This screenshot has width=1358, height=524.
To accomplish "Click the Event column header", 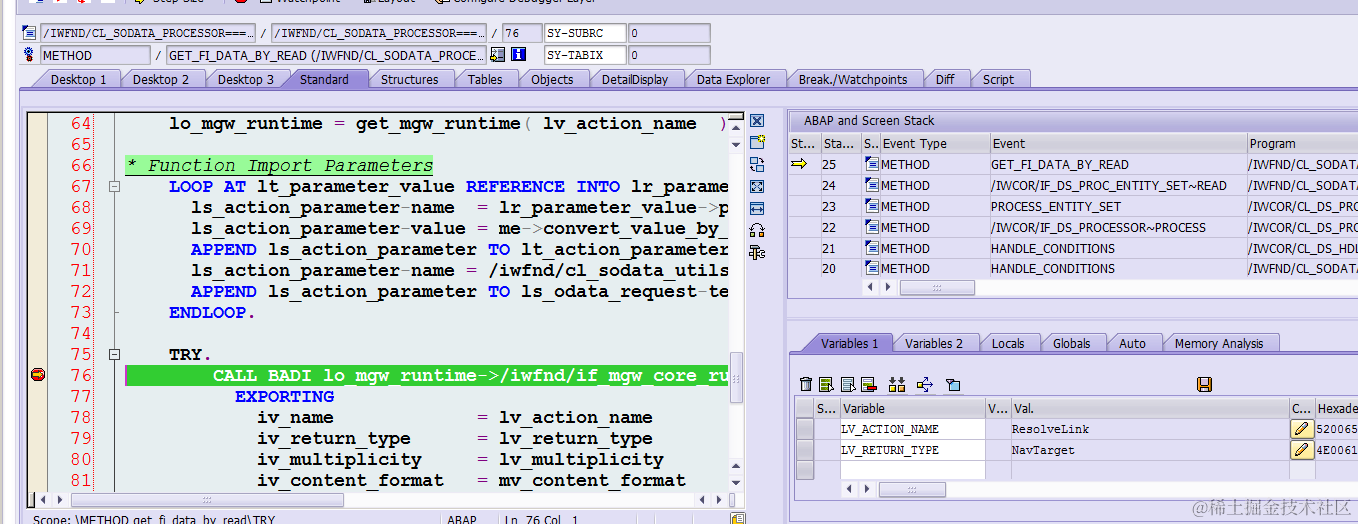I will point(1118,143).
